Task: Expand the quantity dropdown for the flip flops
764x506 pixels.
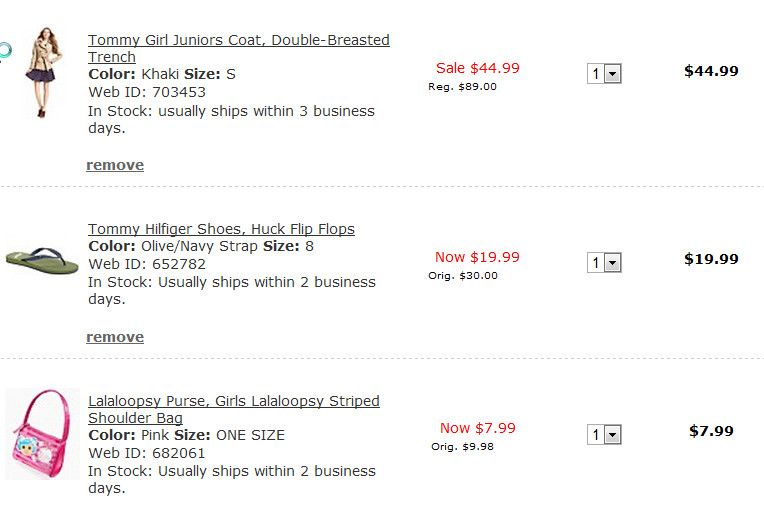Action: tap(604, 262)
